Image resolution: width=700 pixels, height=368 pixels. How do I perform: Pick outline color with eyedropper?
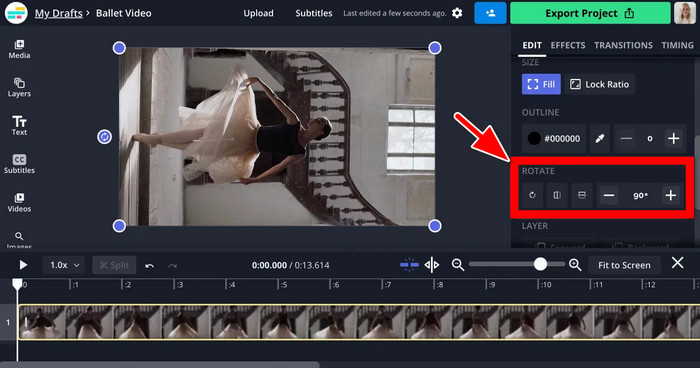tap(600, 138)
